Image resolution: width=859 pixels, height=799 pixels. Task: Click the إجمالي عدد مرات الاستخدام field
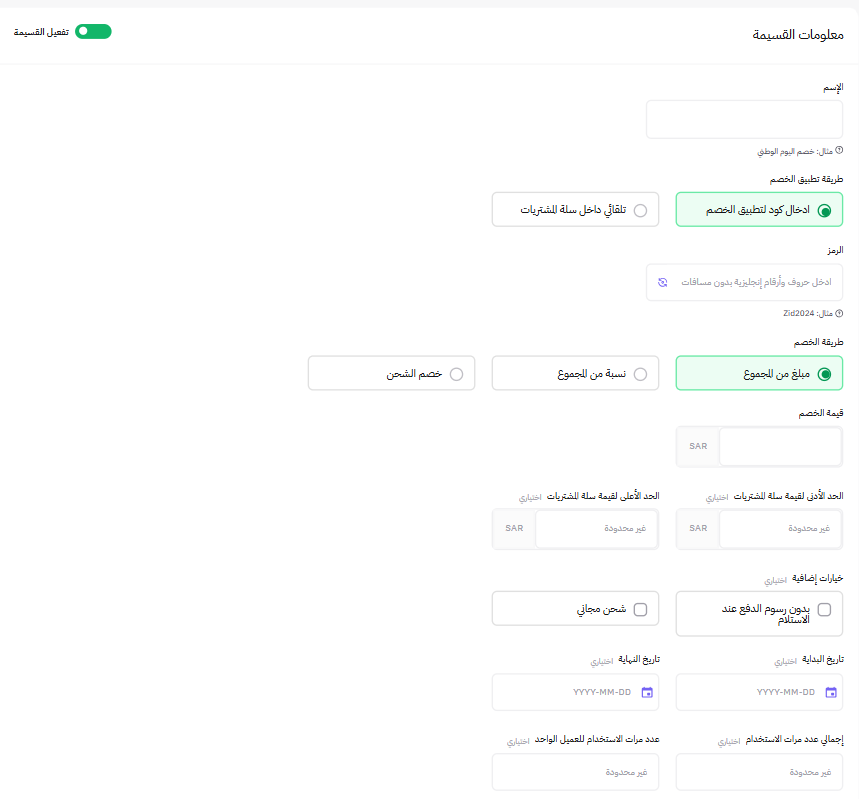pyautogui.click(x=759, y=771)
